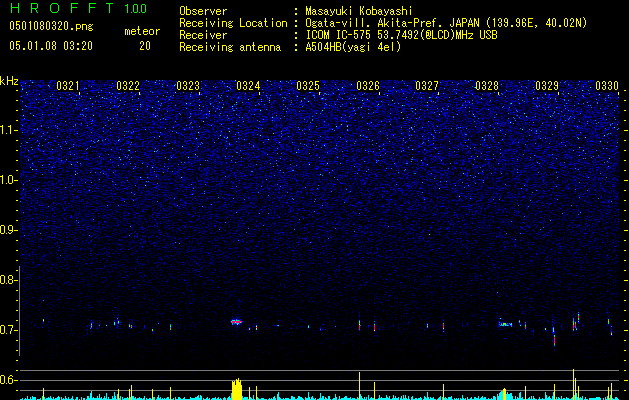The width and height of the screenshot is (629, 400).
Task: Click the HROFFT title text
Action: click(x=62, y=8)
